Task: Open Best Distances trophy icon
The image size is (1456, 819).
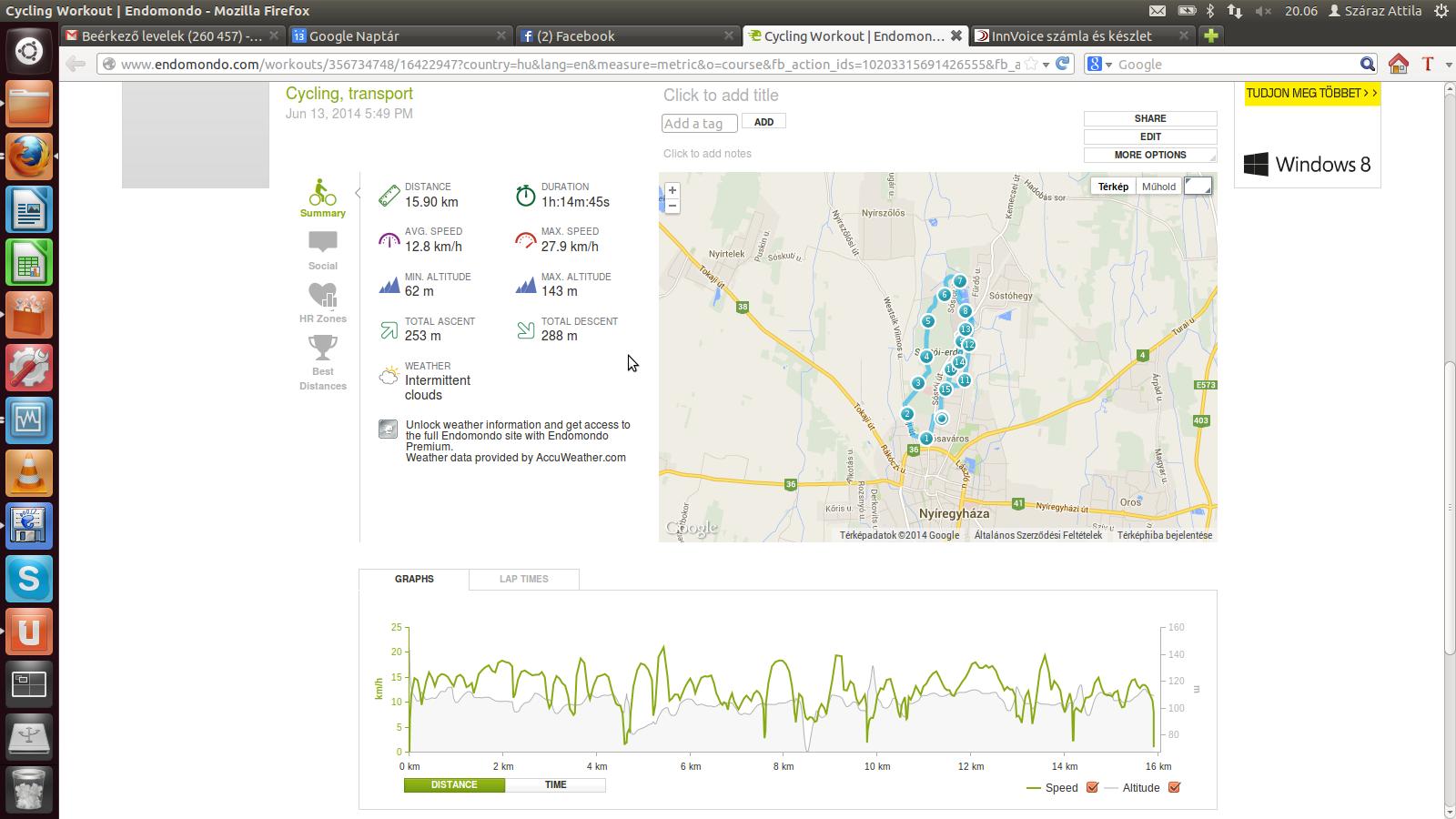Action: (x=322, y=362)
